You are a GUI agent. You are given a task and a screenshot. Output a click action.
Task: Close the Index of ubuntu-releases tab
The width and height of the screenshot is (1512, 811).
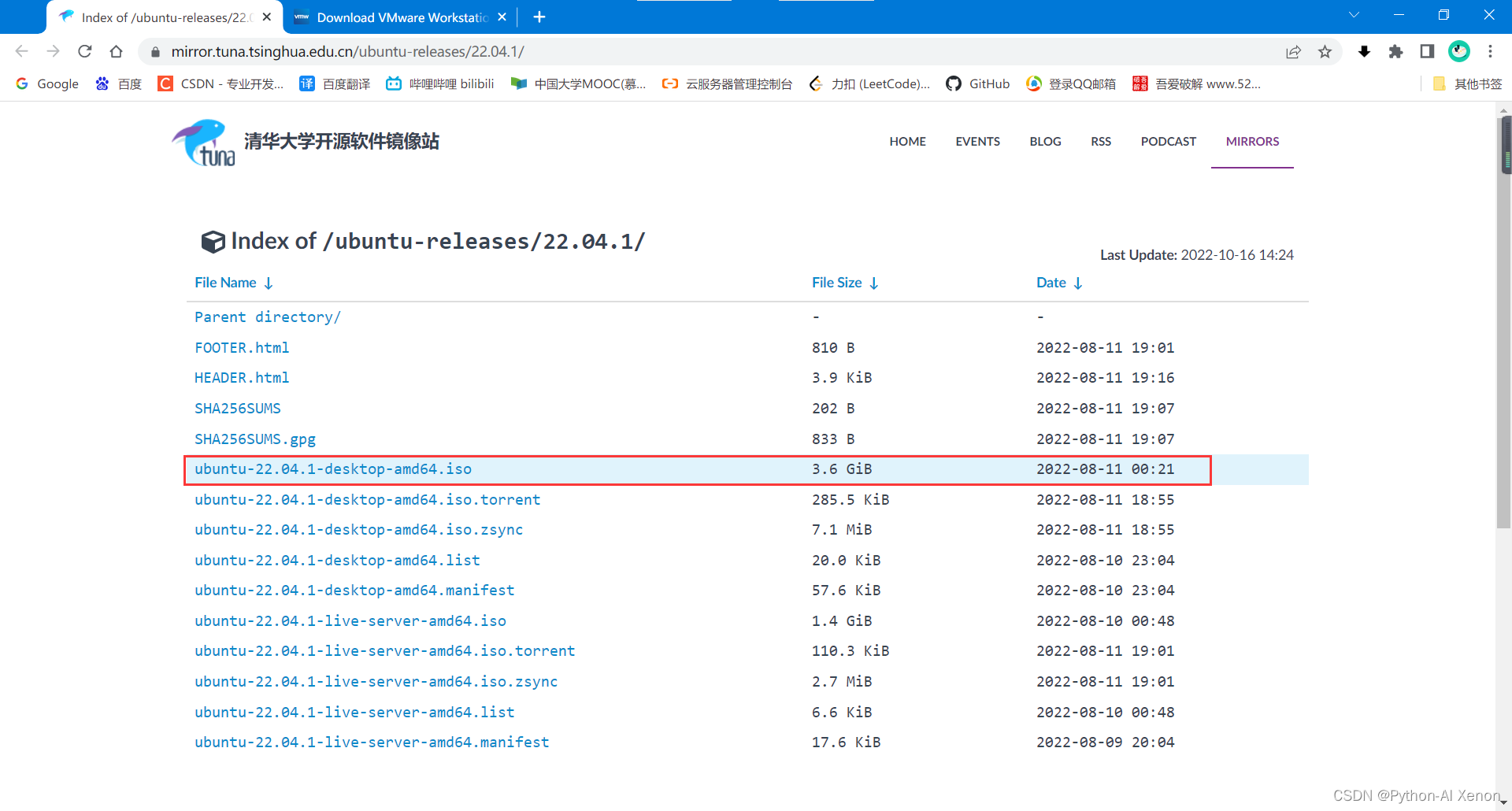tap(267, 17)
